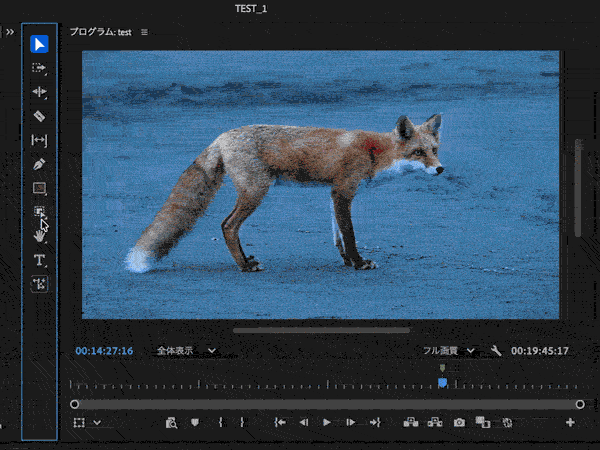
Task: Select the dashed-box-with-arrow tool above Hand
Action: click(x=39, y=211)
